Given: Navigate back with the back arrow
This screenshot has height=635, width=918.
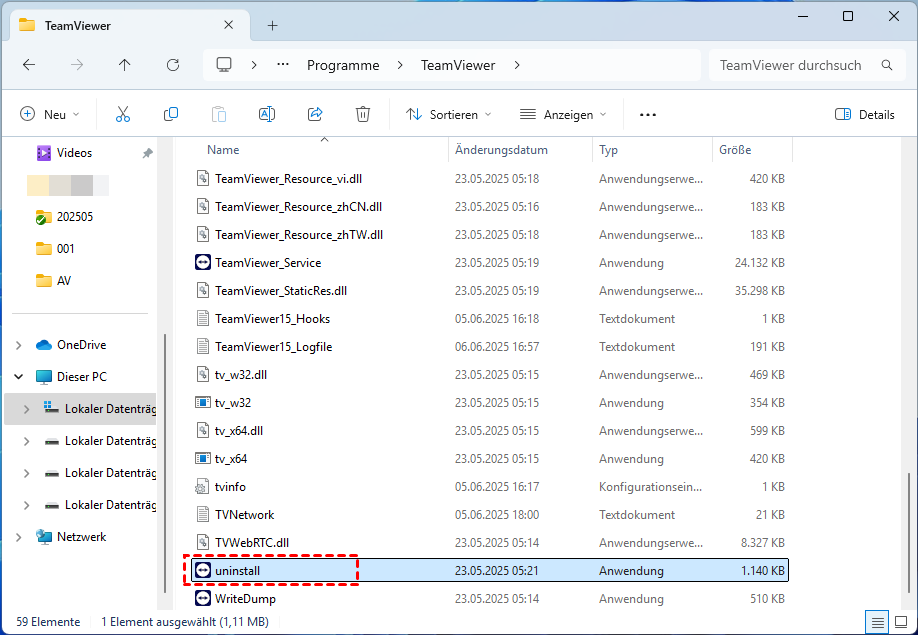Looking at the screenshot, I should pos(29,65).
